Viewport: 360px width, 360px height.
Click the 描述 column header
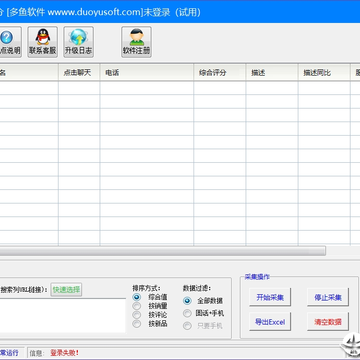272,73
